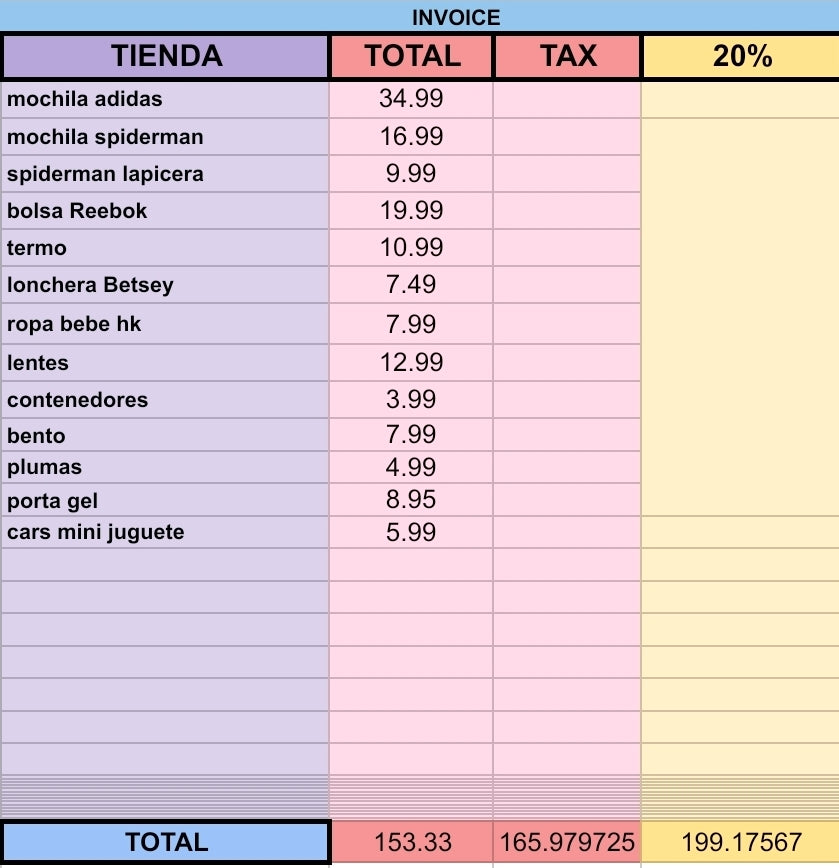The width and height of the screenshot is (839, 868).
Task: Click the 20% header cell
Action: [742, 56]
